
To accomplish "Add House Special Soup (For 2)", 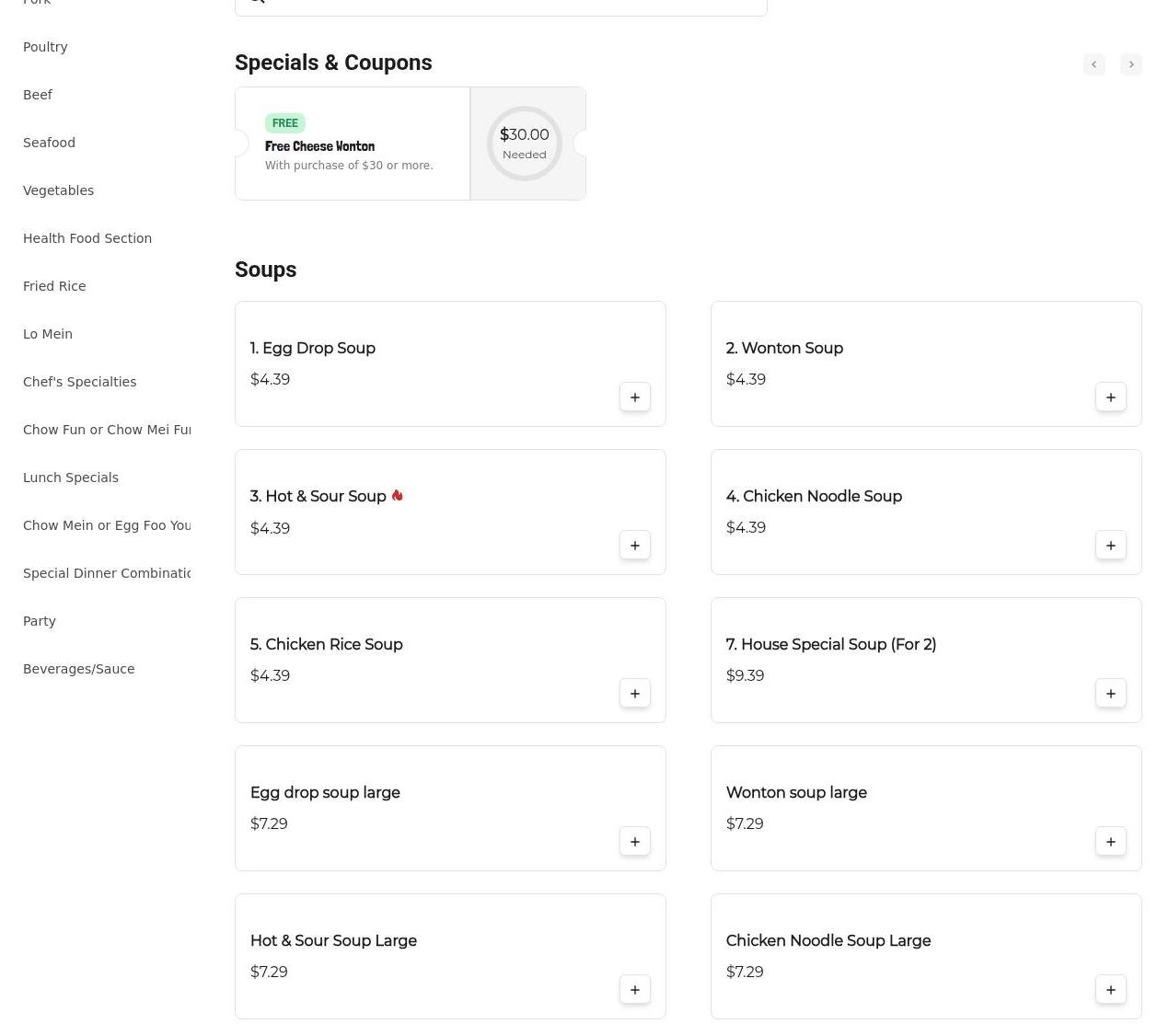I will click(x=1111, y=694).
